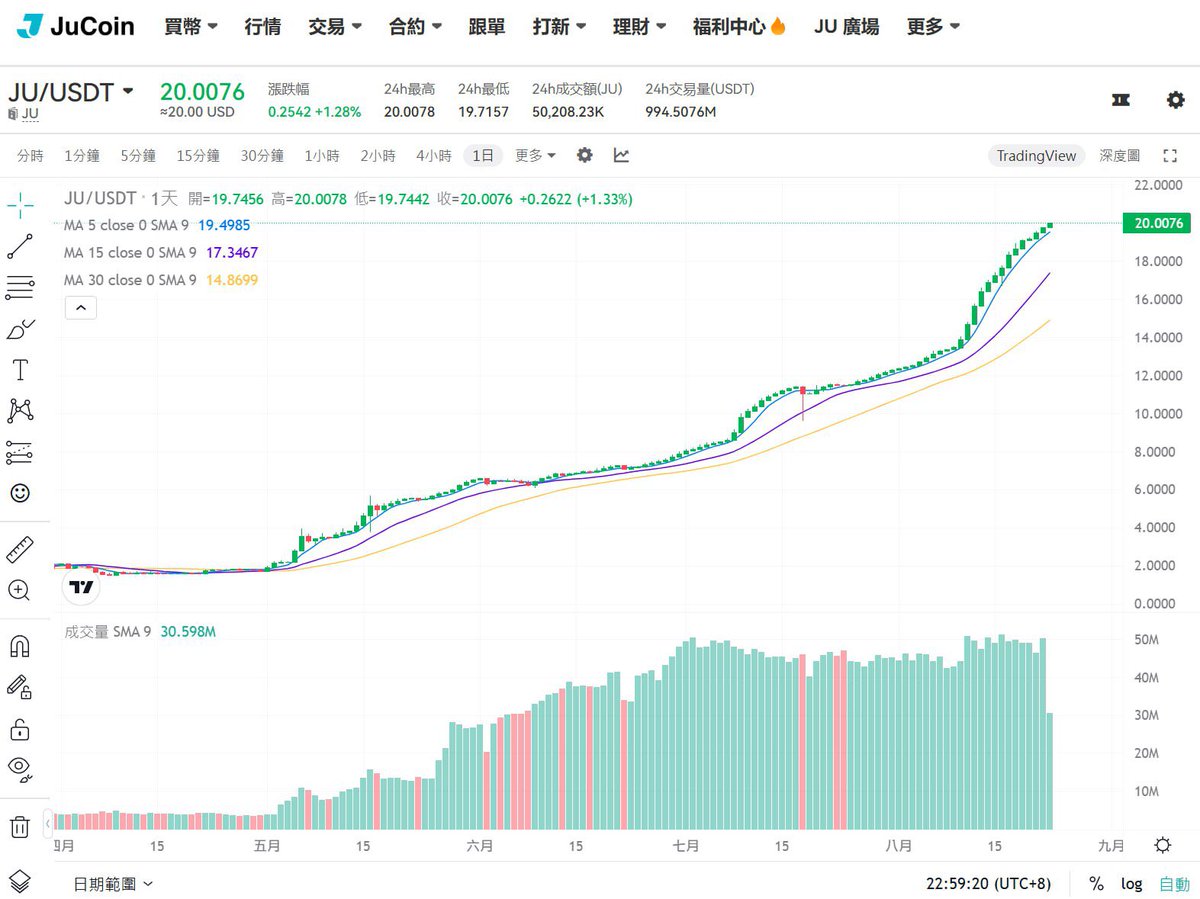The height and width of the screenshot is (899, 1200).
Task: Expand the 理財 menu
Action: (640, 27)
